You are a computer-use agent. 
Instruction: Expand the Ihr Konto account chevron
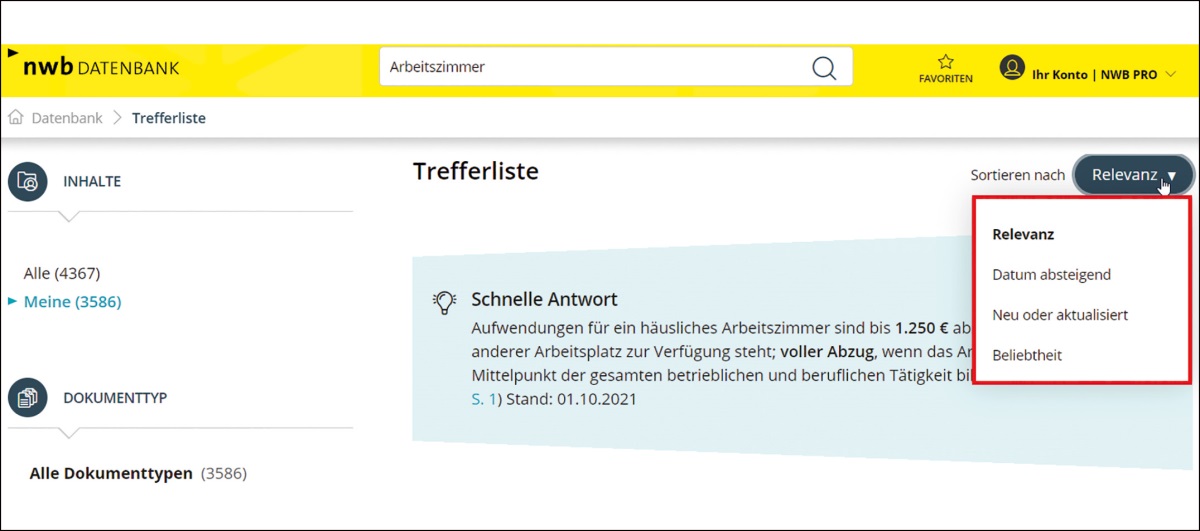point(1171,74)
